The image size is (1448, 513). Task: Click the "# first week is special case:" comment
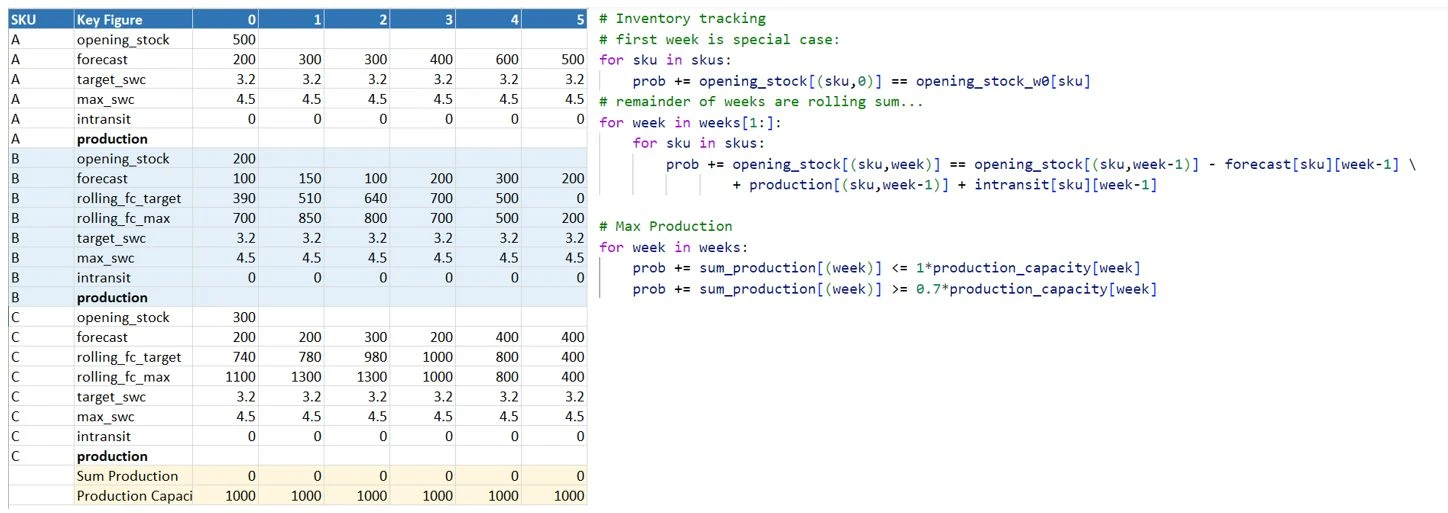tap(720, 39)
